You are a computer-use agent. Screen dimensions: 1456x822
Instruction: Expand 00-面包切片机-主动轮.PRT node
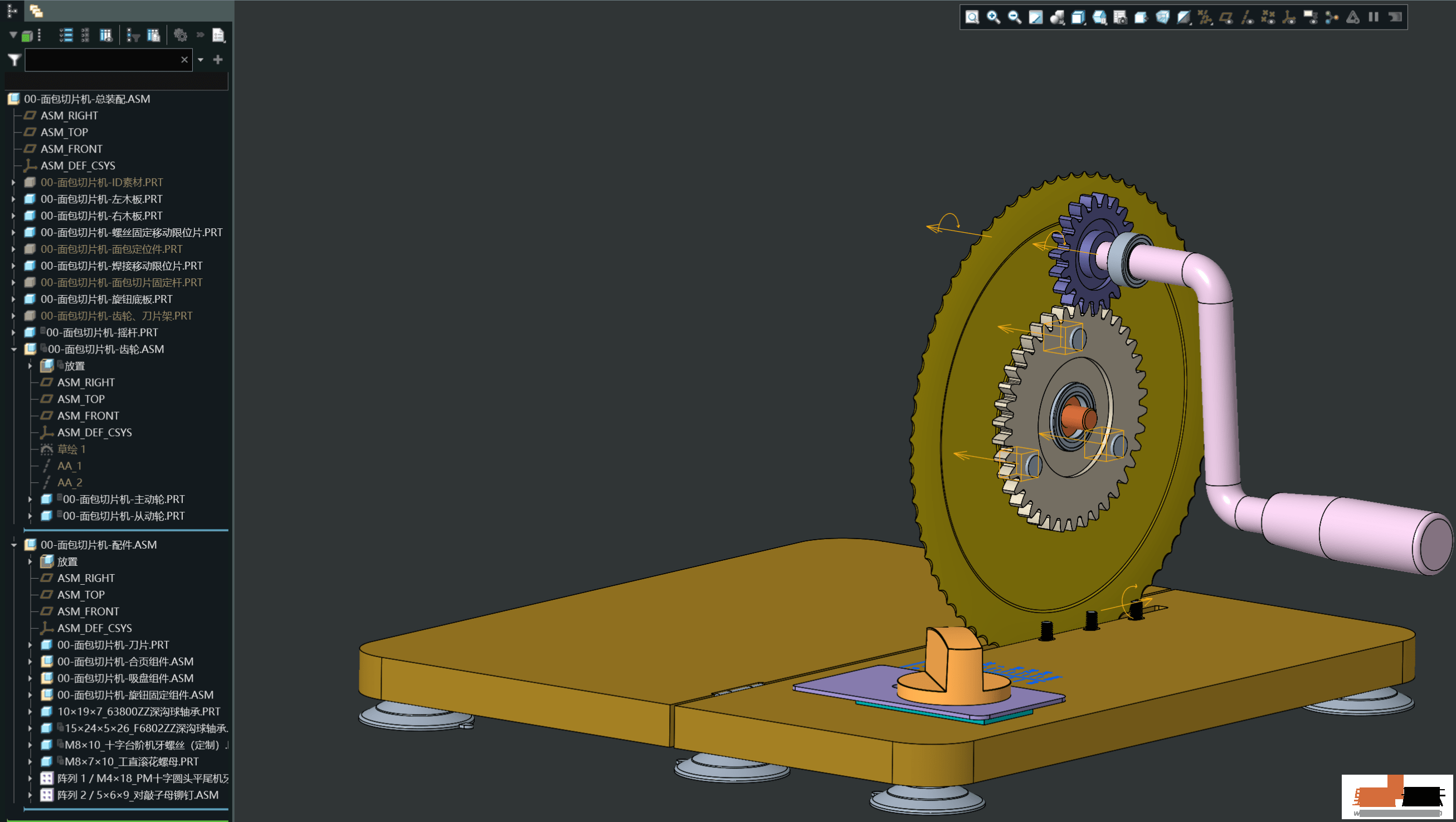click(30, 500)
